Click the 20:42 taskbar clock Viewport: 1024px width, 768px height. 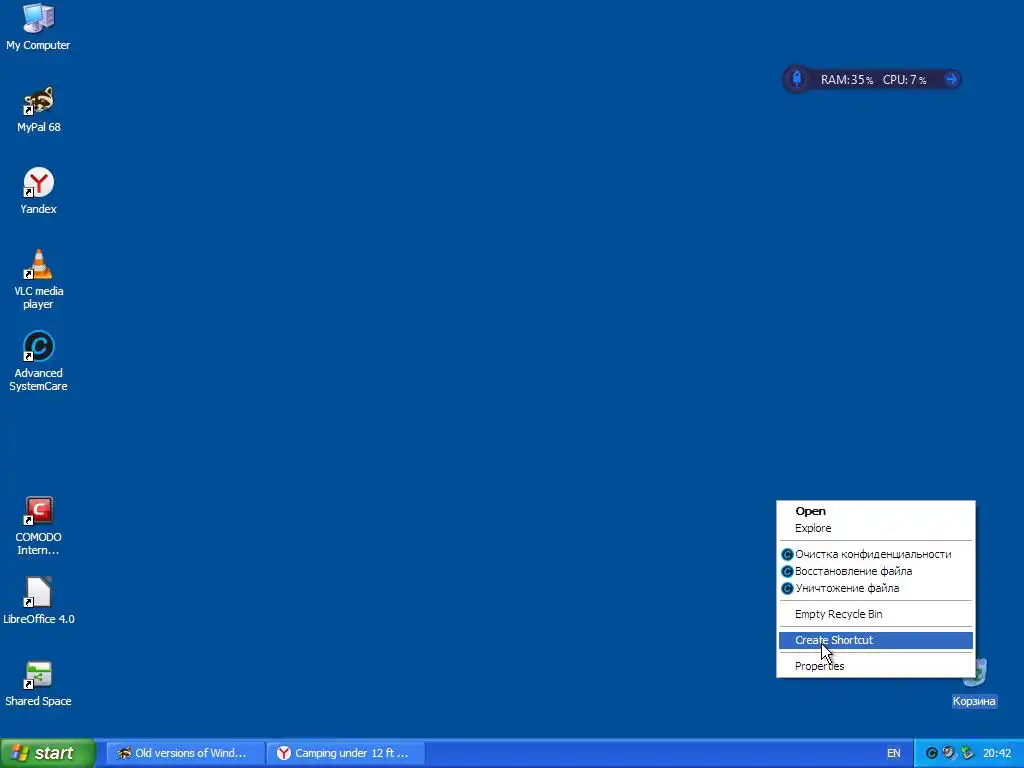pyautogui.click(x=997, y=754)
